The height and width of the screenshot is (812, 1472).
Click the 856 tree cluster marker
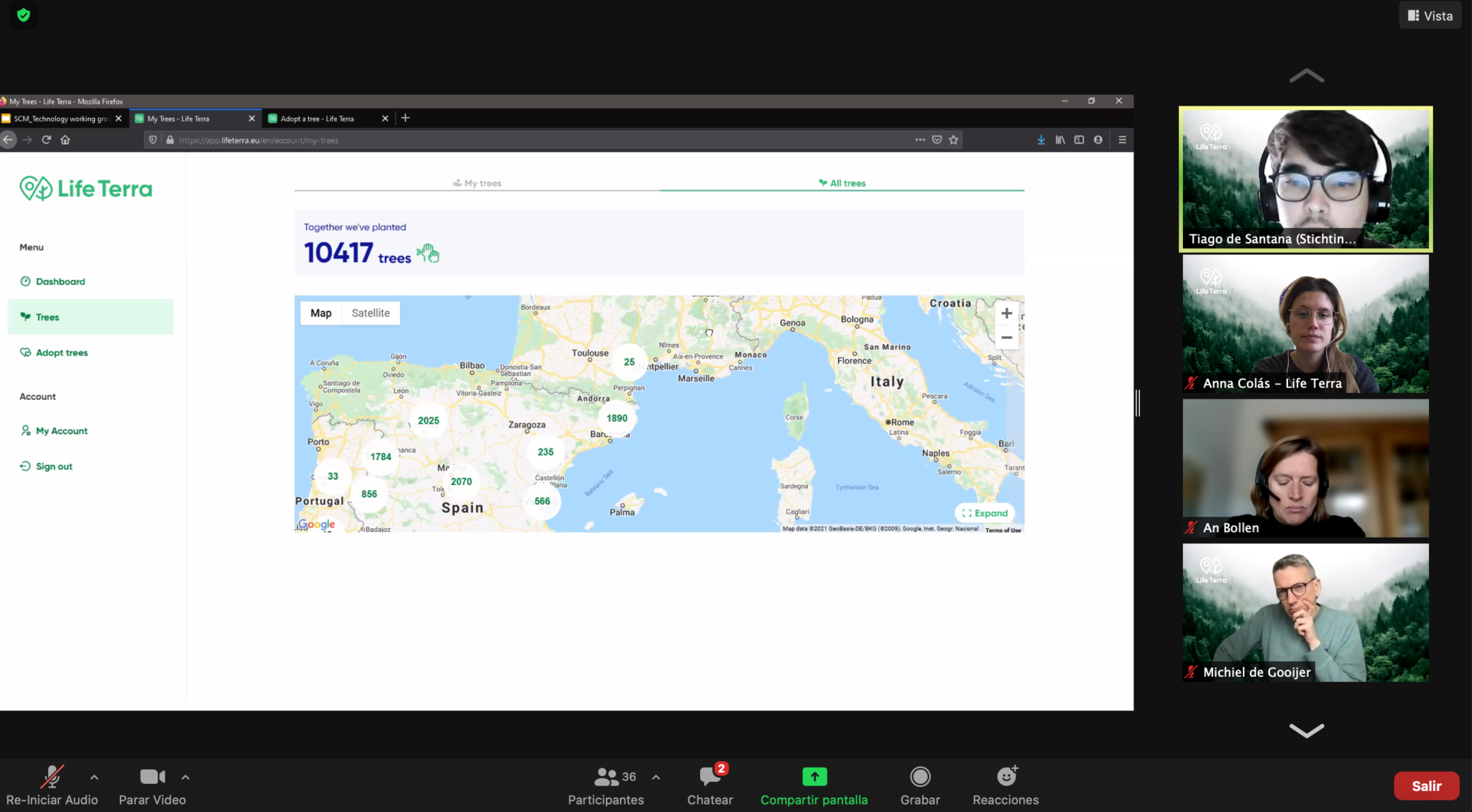[369, 494]
